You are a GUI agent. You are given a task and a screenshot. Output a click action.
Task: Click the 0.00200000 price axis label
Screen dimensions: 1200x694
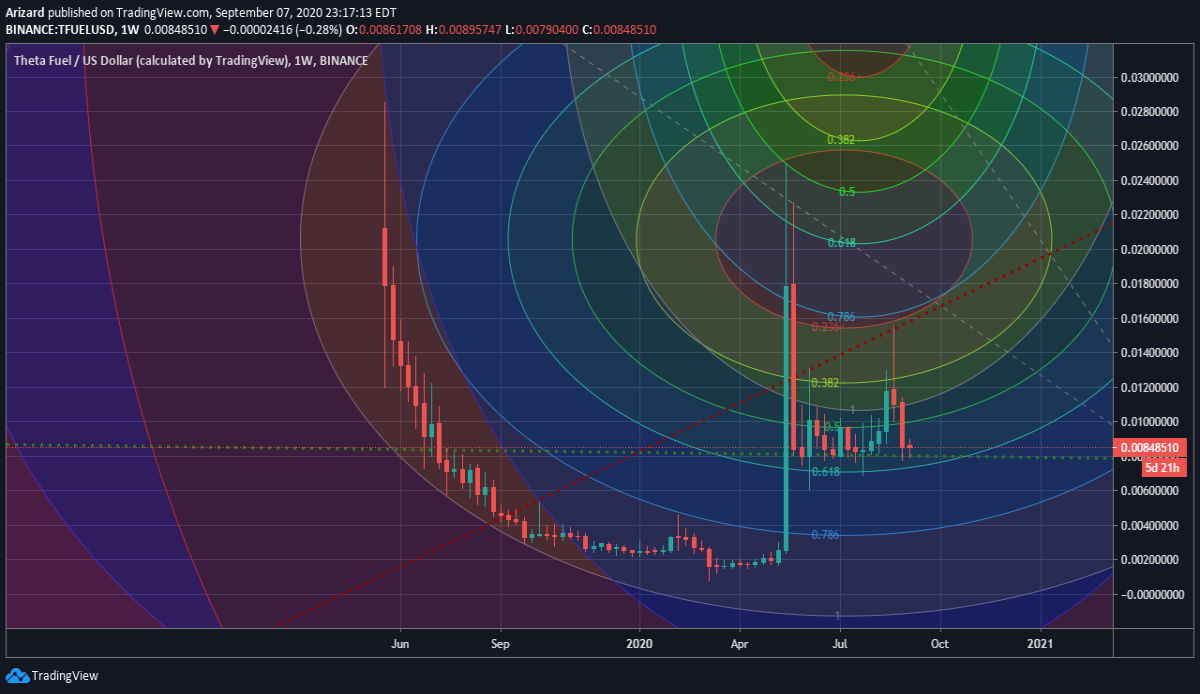pos(1149,559)
